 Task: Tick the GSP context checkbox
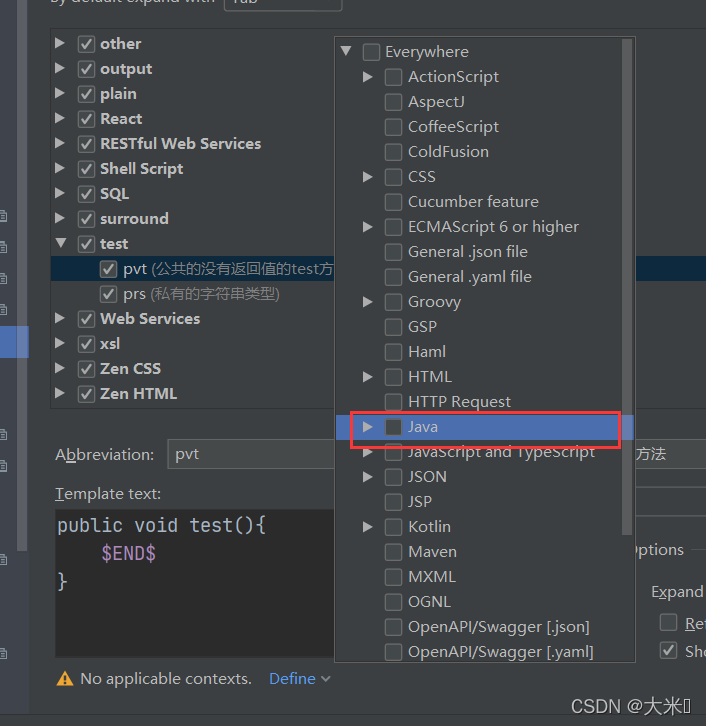click(x=394, y=327)
